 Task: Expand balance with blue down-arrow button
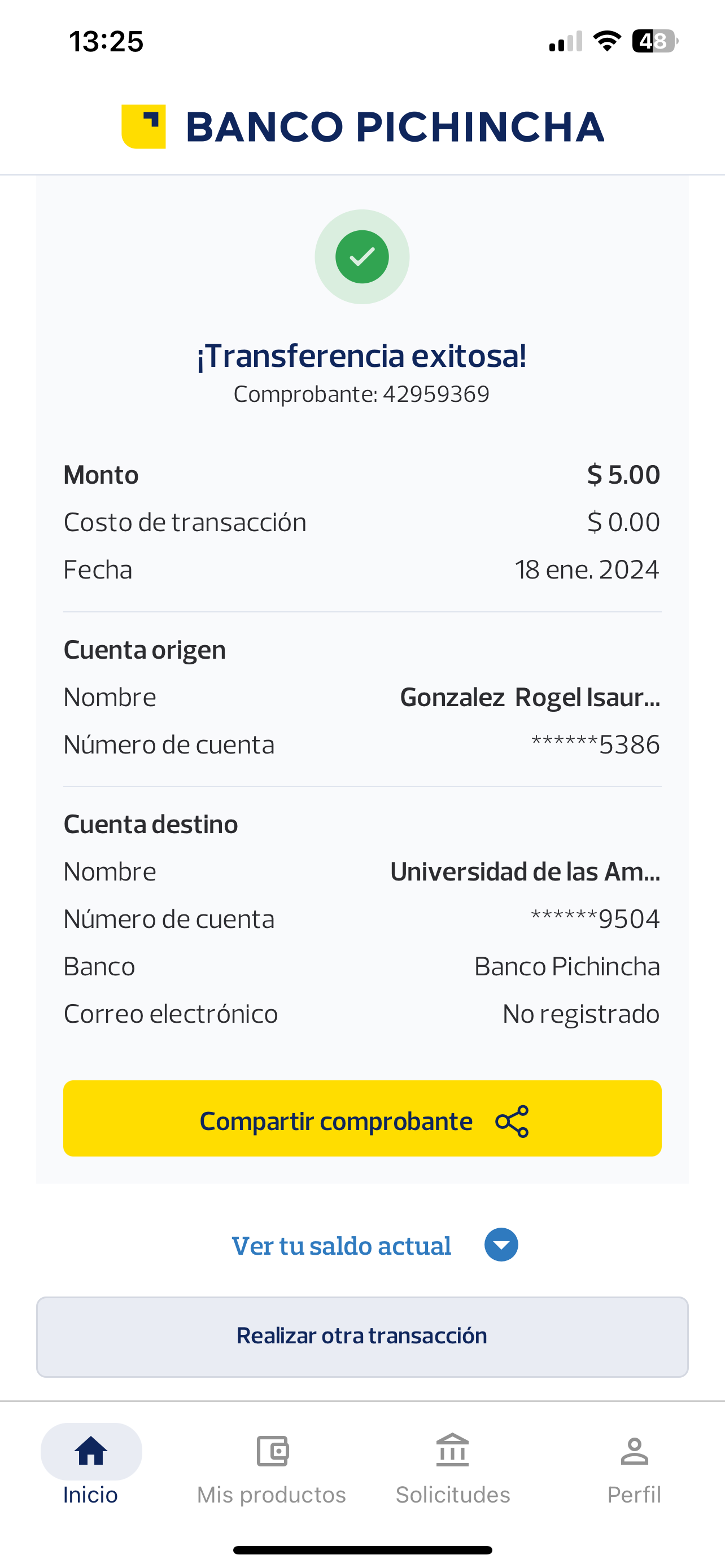pyautogui.click(x=501, y=1245)
